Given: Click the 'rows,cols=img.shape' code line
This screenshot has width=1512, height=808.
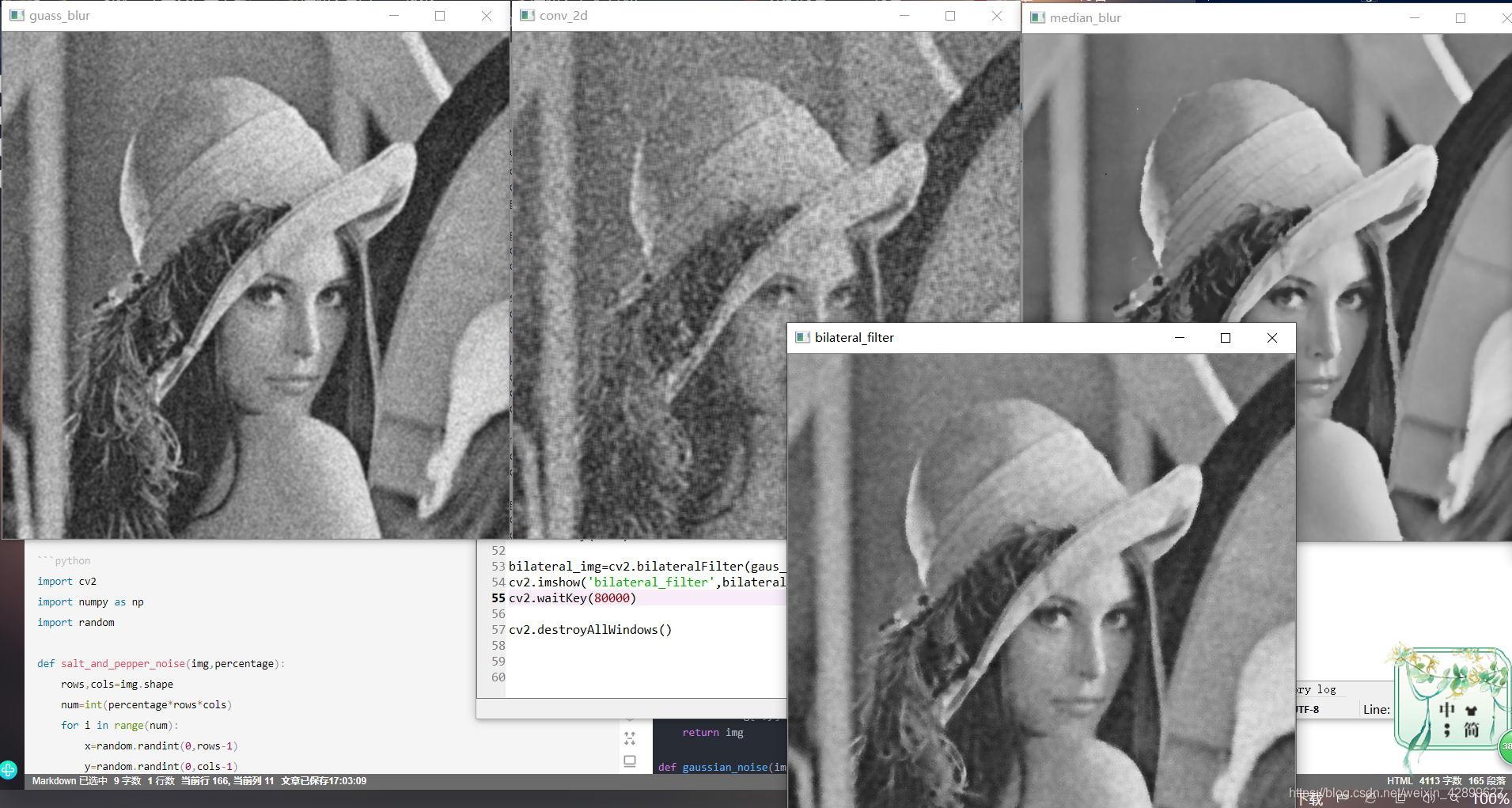Looking at the screenshot, I should coord(116,684).
